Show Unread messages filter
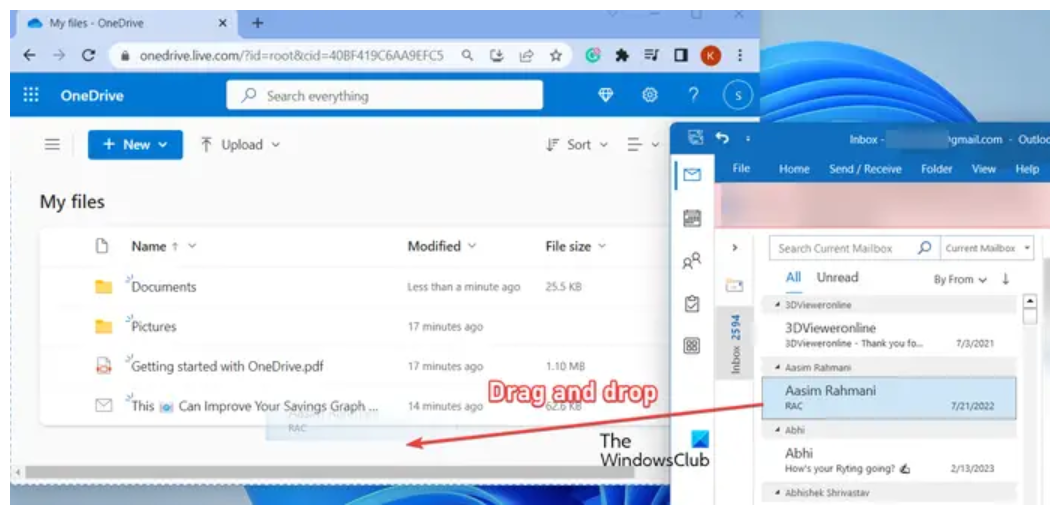 (x=837, y=277)
